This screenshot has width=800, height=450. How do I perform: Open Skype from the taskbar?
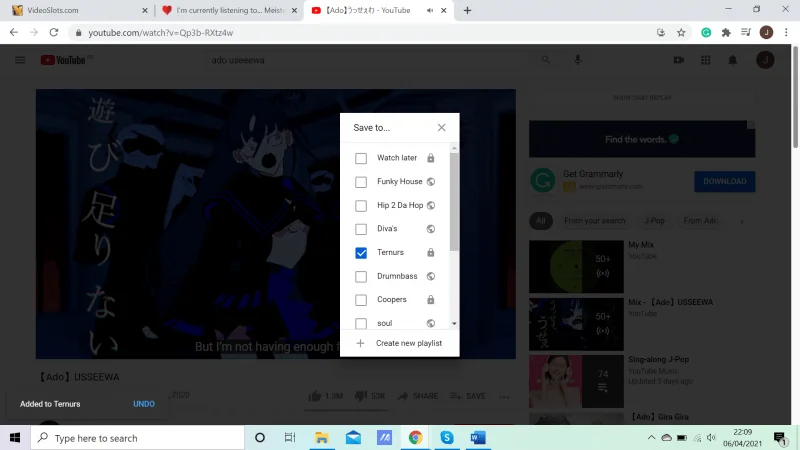coord(446,438)
